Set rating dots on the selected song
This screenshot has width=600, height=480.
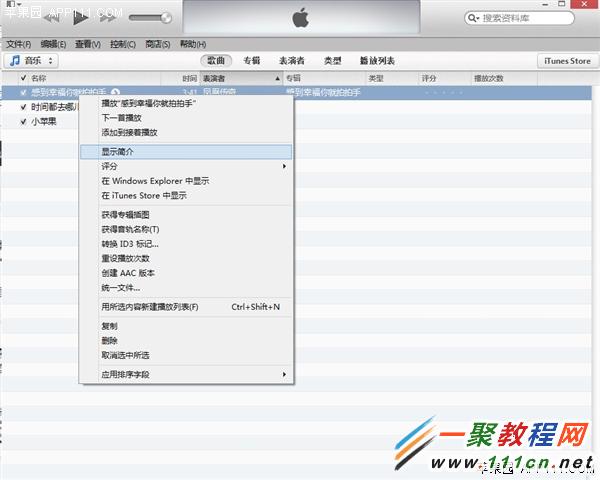pyautogui.click(x=444, y=92)
